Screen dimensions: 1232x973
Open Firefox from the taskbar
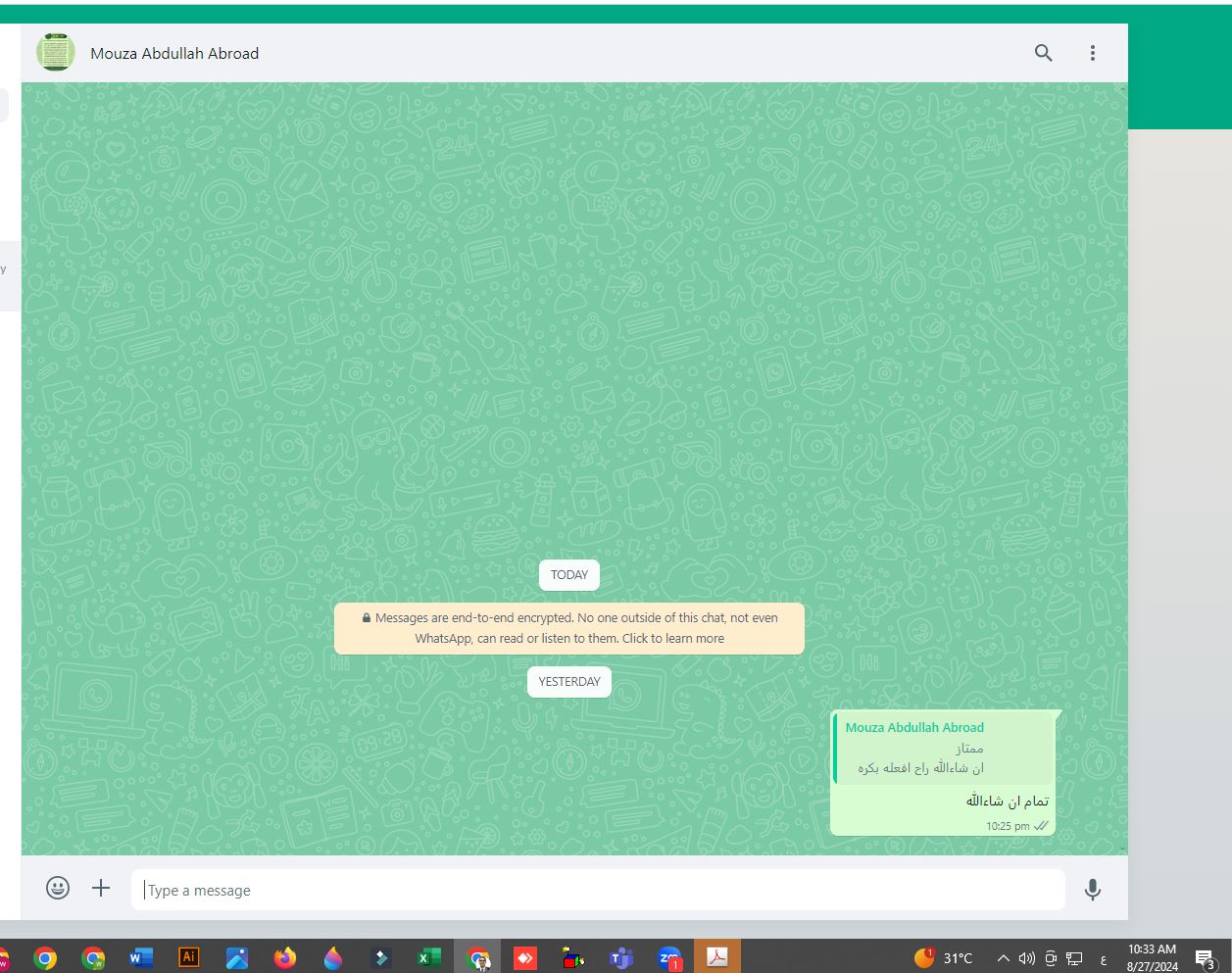285,958
